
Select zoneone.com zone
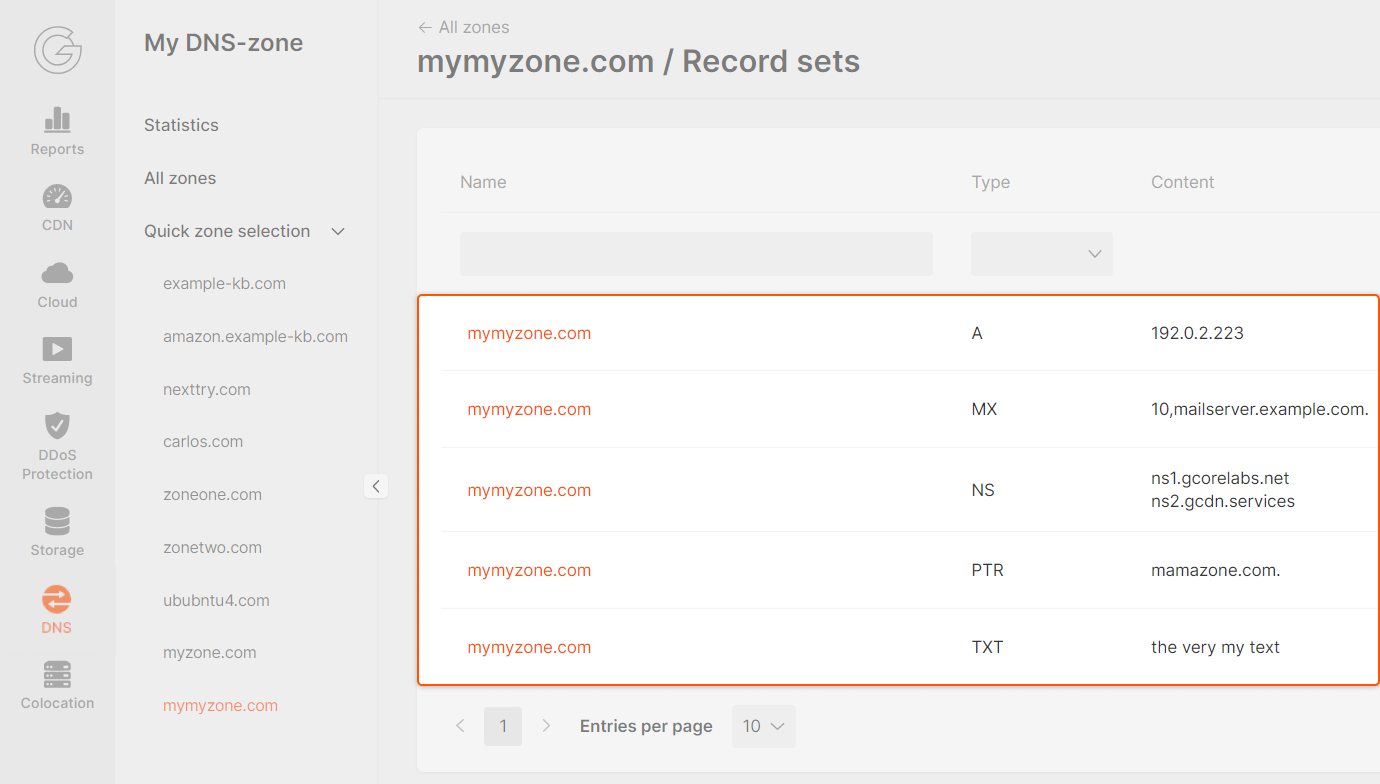pyautogui.click(x=212, y=494)
